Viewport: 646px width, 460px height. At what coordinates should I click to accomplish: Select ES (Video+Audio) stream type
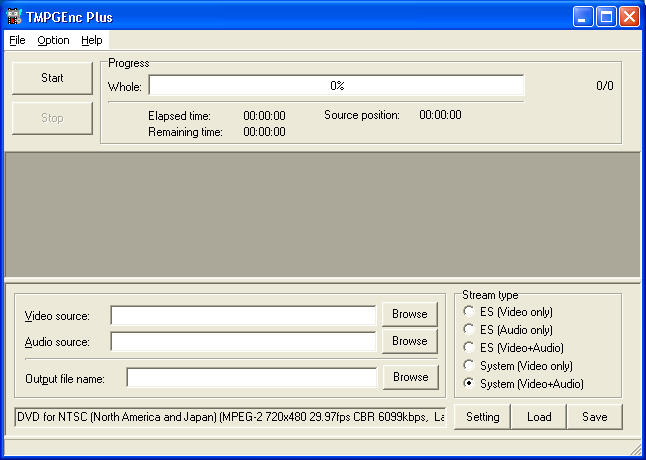click(513, 348)
